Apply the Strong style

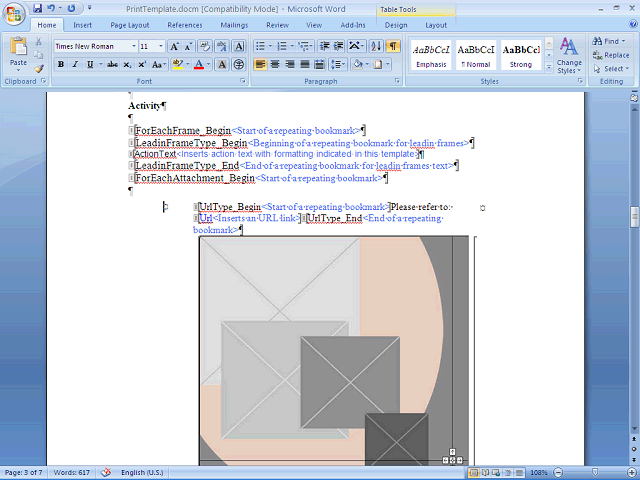(520, 55)
